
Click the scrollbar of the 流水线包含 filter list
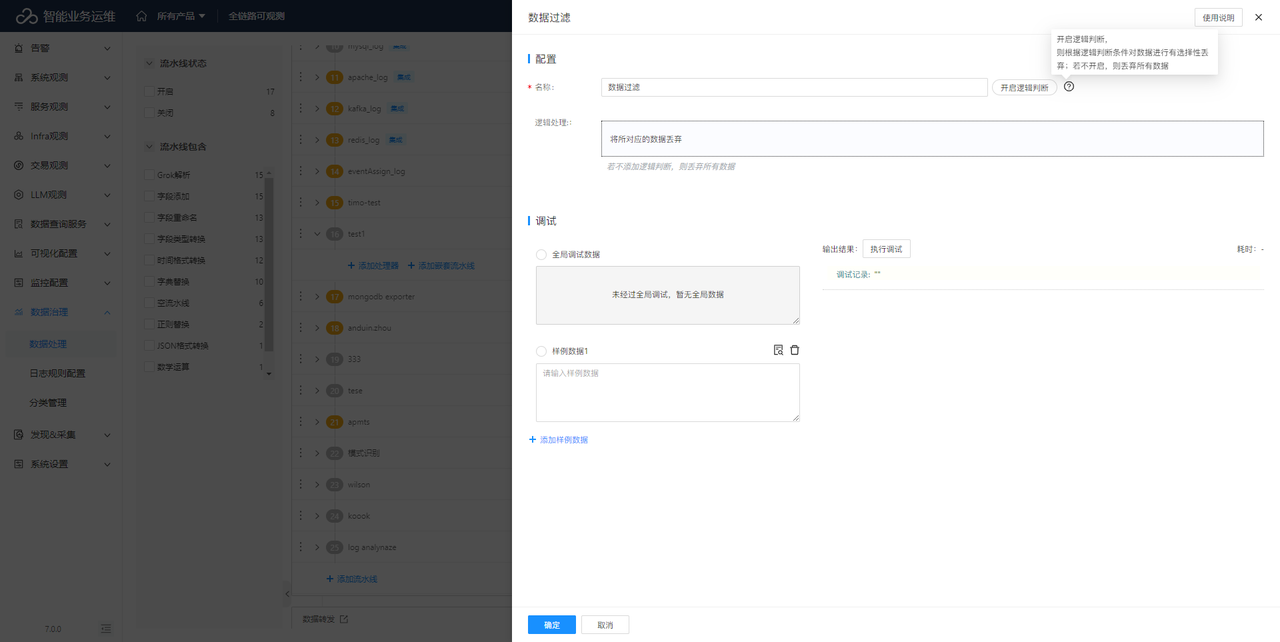[x=268, y=270]
